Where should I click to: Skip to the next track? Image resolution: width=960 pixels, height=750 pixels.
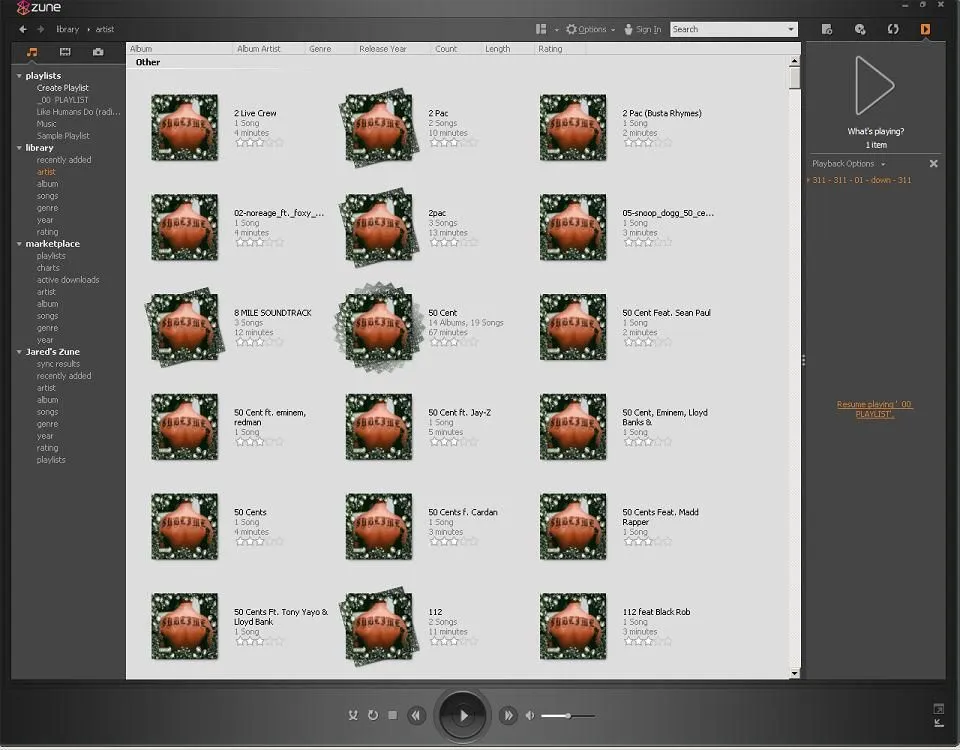[508, 715]
